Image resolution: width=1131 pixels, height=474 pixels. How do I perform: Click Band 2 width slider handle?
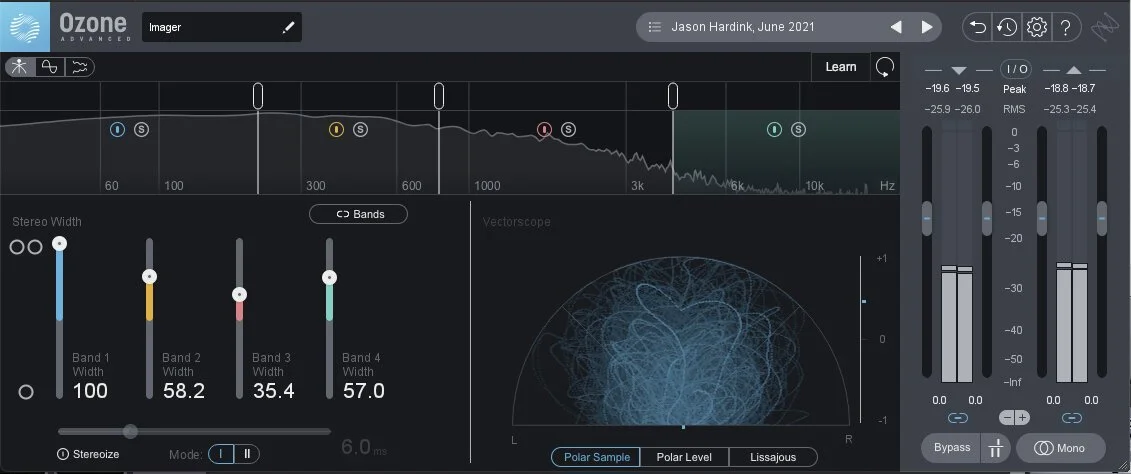[x=149, y=276]
